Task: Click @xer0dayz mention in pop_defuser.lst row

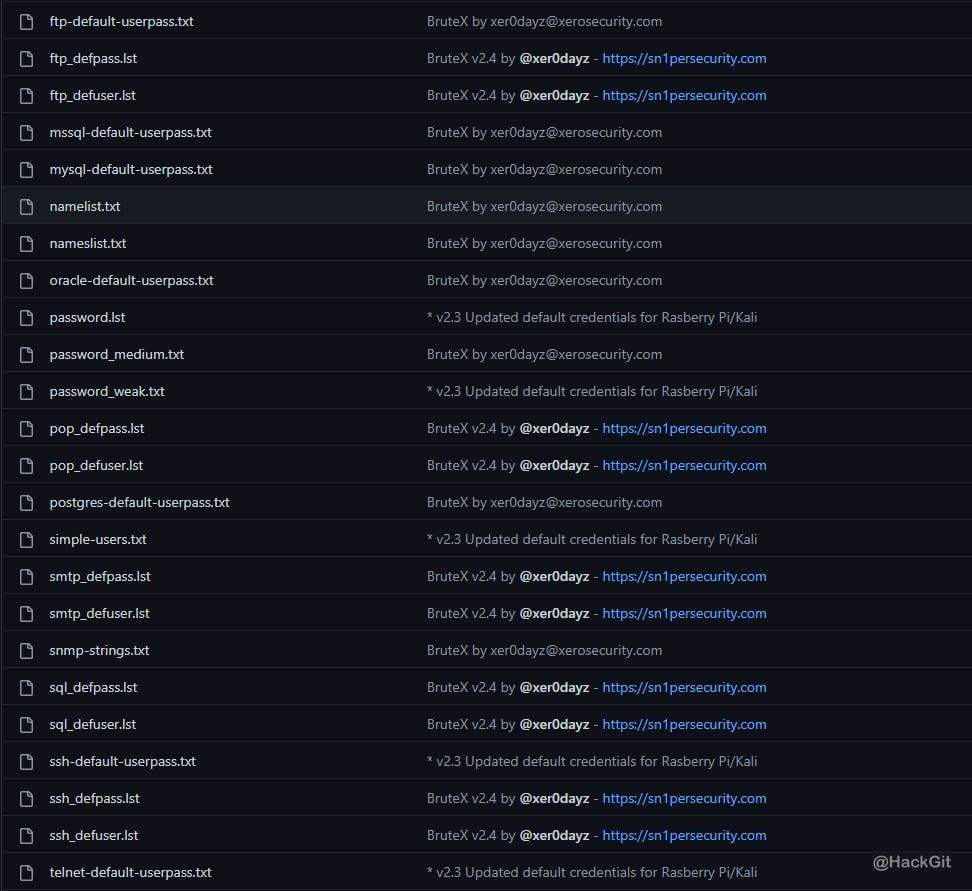Action: click(x=554, y=466)
